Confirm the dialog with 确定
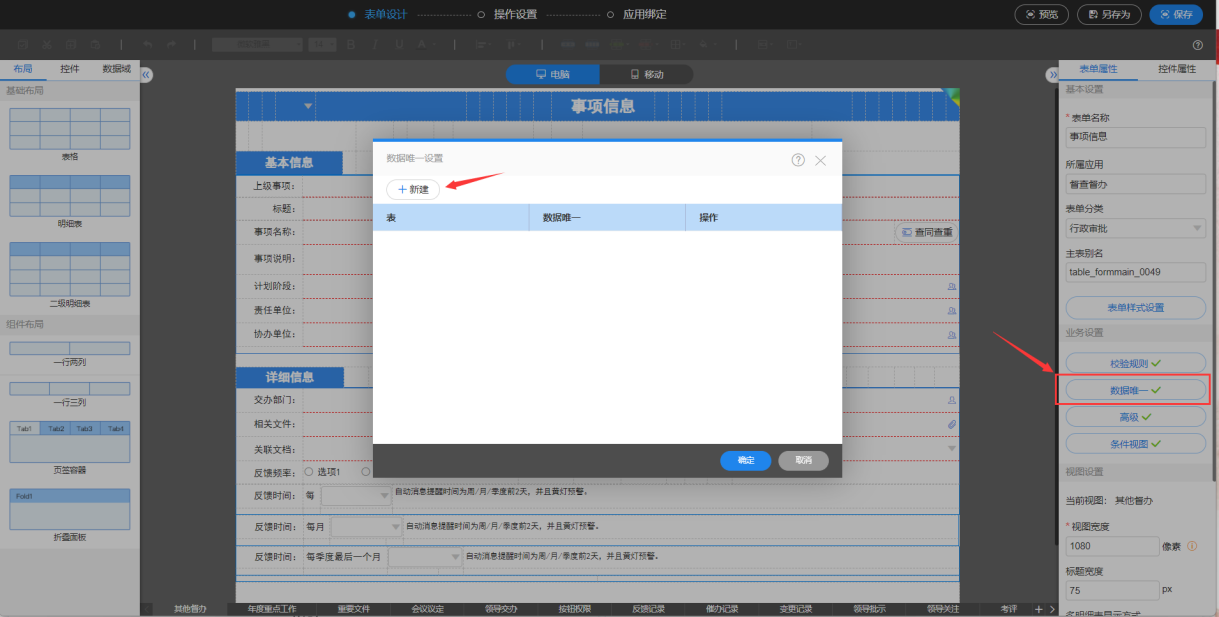This screenshot has height=617, width=1219. [x=745, y=460]
